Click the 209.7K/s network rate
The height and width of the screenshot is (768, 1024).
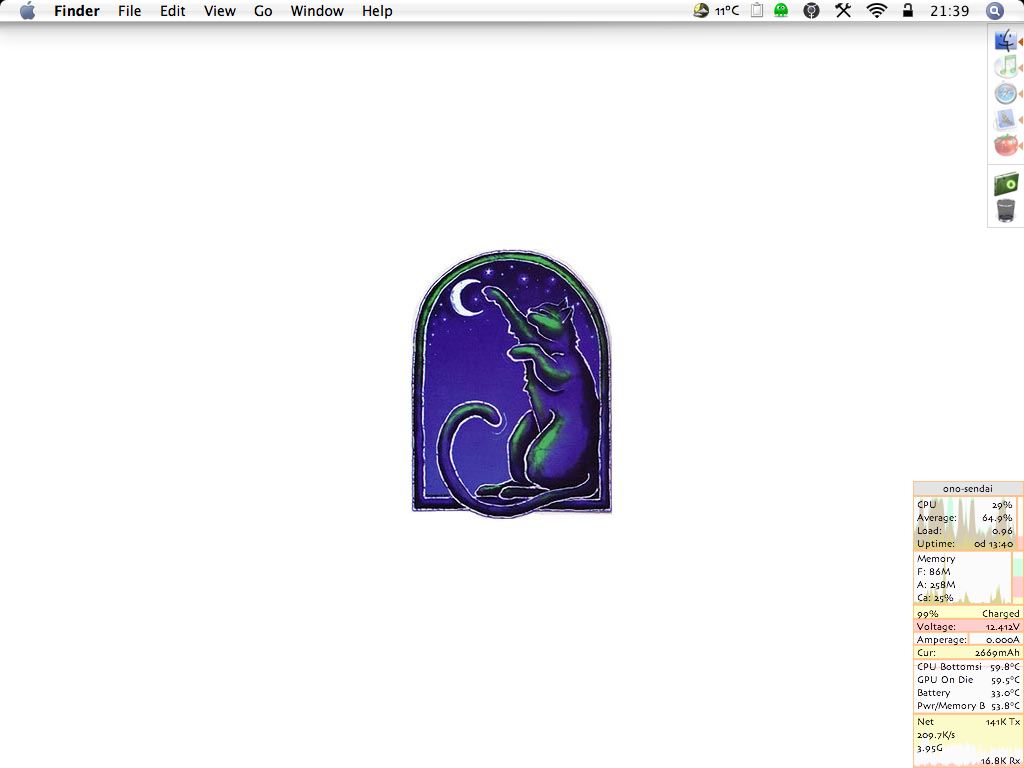tap(936, 735)
